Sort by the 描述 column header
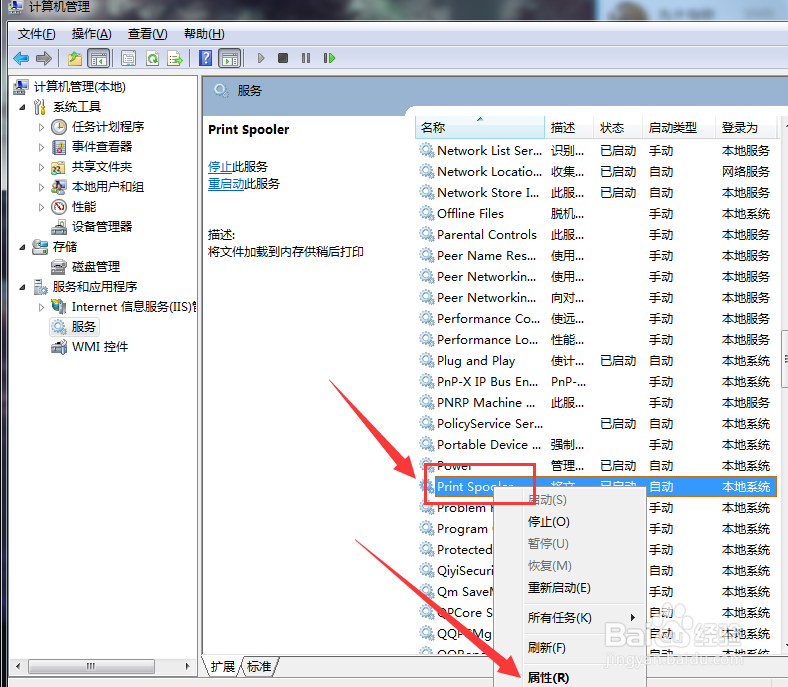788x687 pixels. tap(569, 128)
